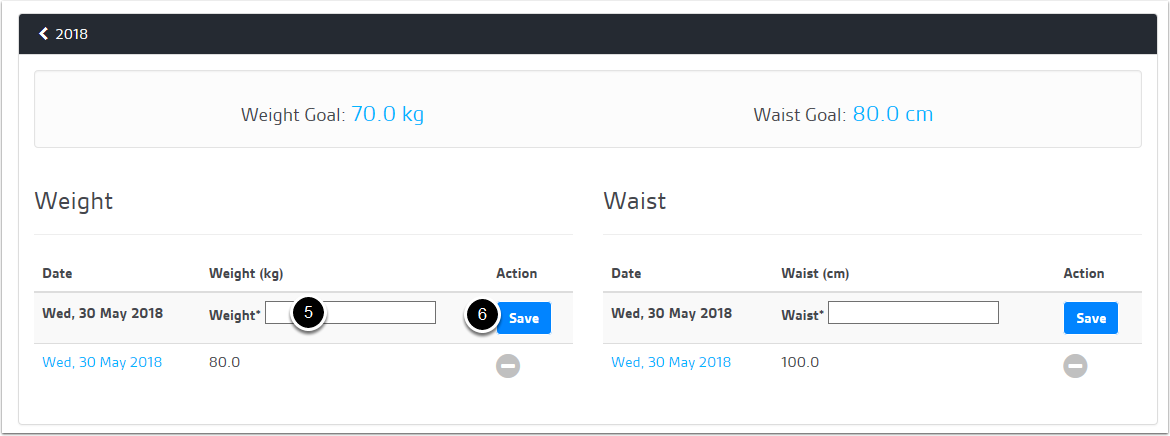Open the Wed, 30 May 2018 waist record link

click(671, 363)
